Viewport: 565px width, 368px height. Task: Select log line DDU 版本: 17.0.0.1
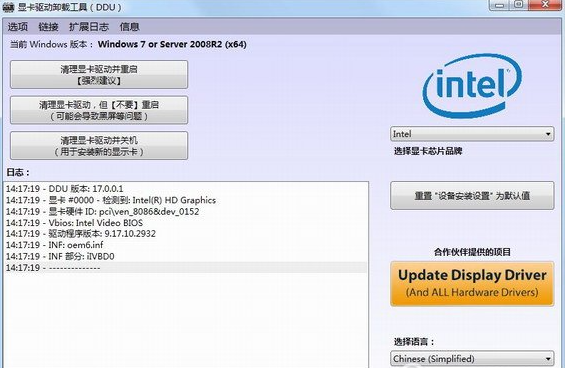tap(186, 189)
